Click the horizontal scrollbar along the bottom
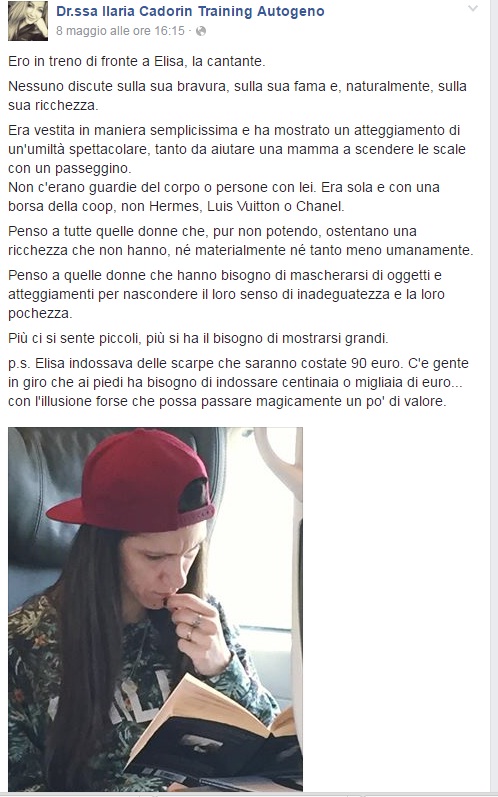The width and height of the screenshot is (498, 797). [249, 794]
